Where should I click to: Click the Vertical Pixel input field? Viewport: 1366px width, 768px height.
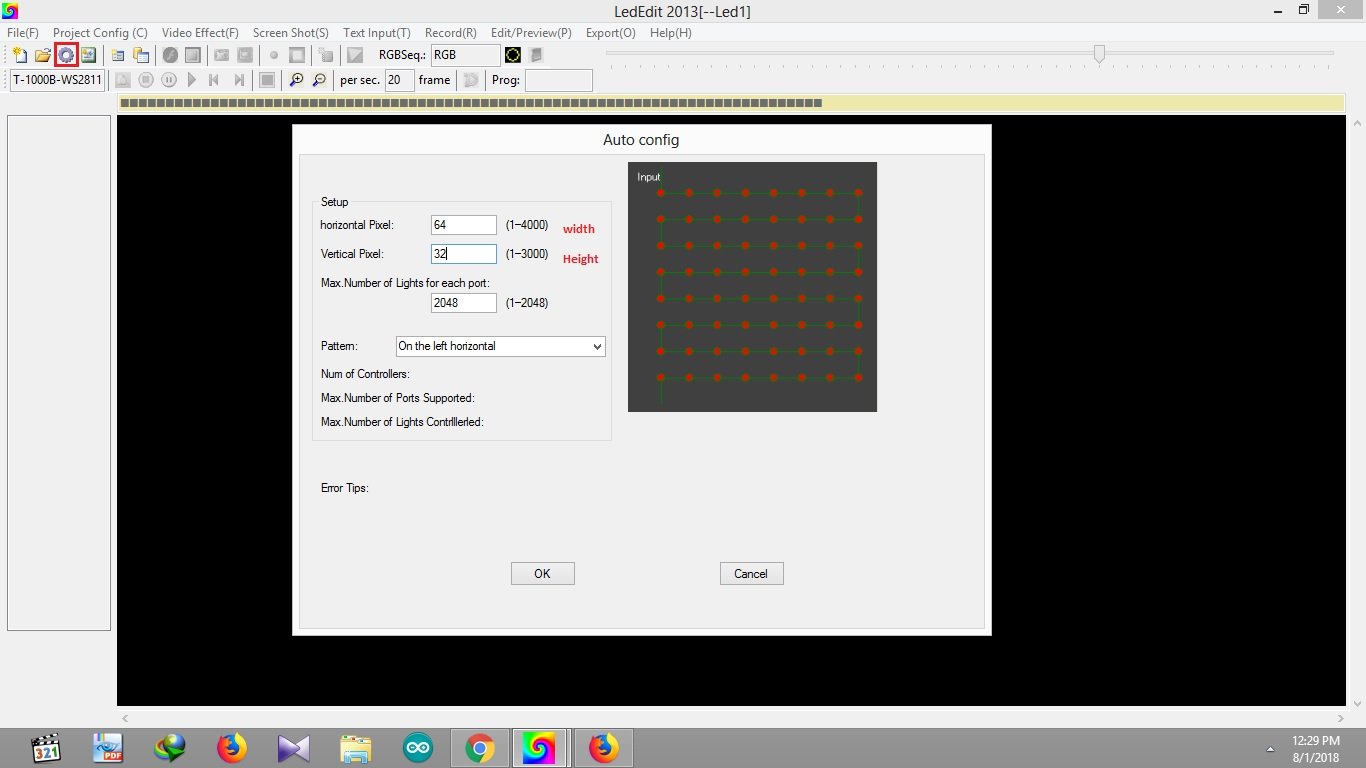(x=462, y=254)
